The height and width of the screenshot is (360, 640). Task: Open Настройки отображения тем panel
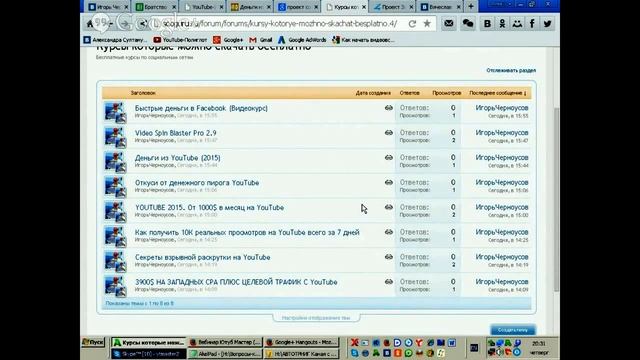[x=316, y=318]
